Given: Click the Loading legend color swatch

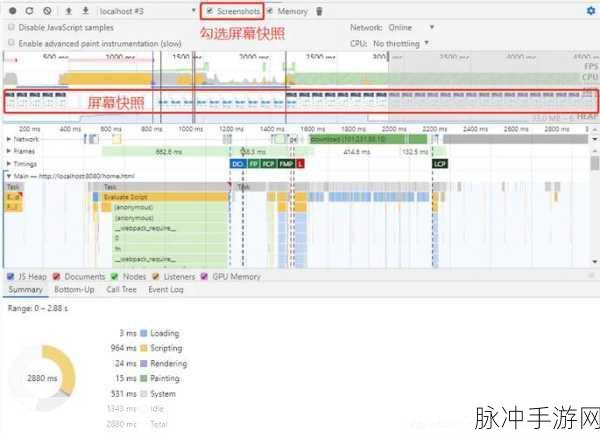Looking at the screenshot, I should 144,333.
